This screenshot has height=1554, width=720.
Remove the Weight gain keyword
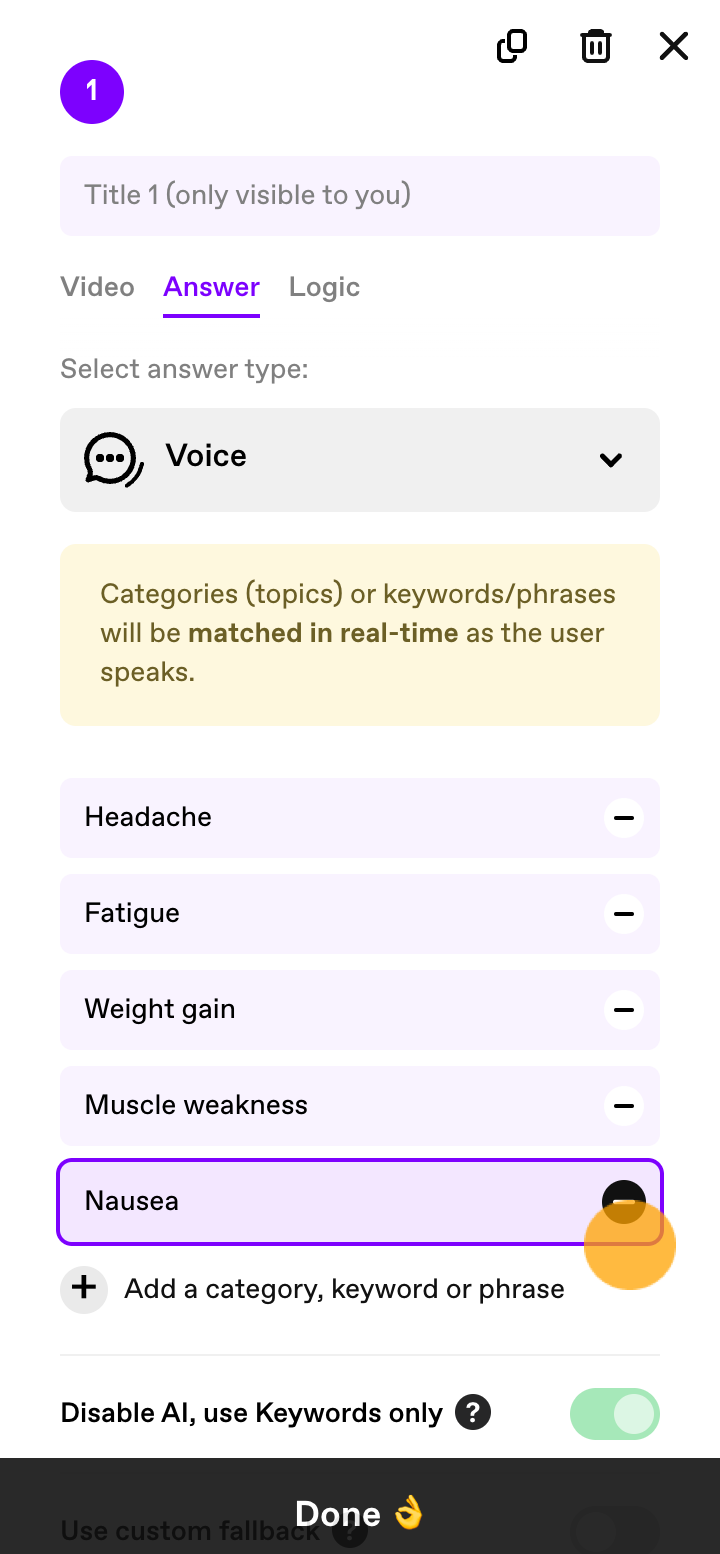tap(624, 1010)
